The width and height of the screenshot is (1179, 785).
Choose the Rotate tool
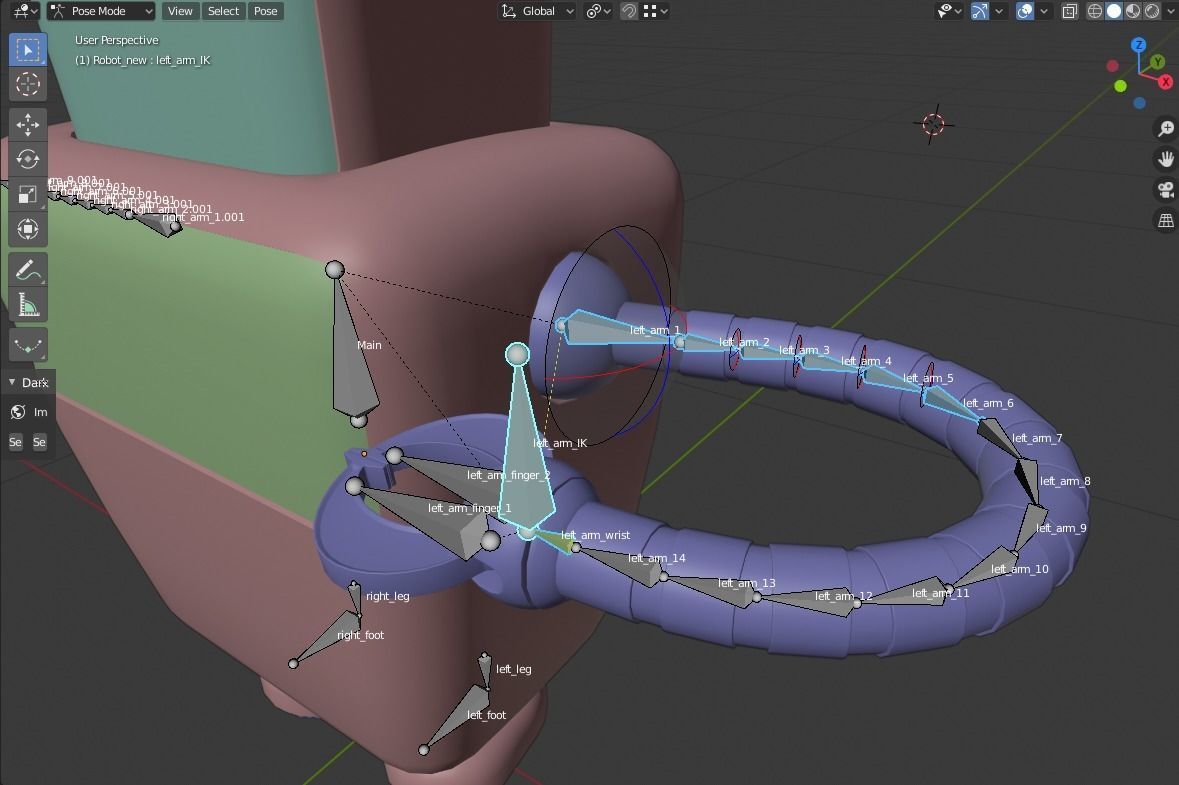pos(28,159)
